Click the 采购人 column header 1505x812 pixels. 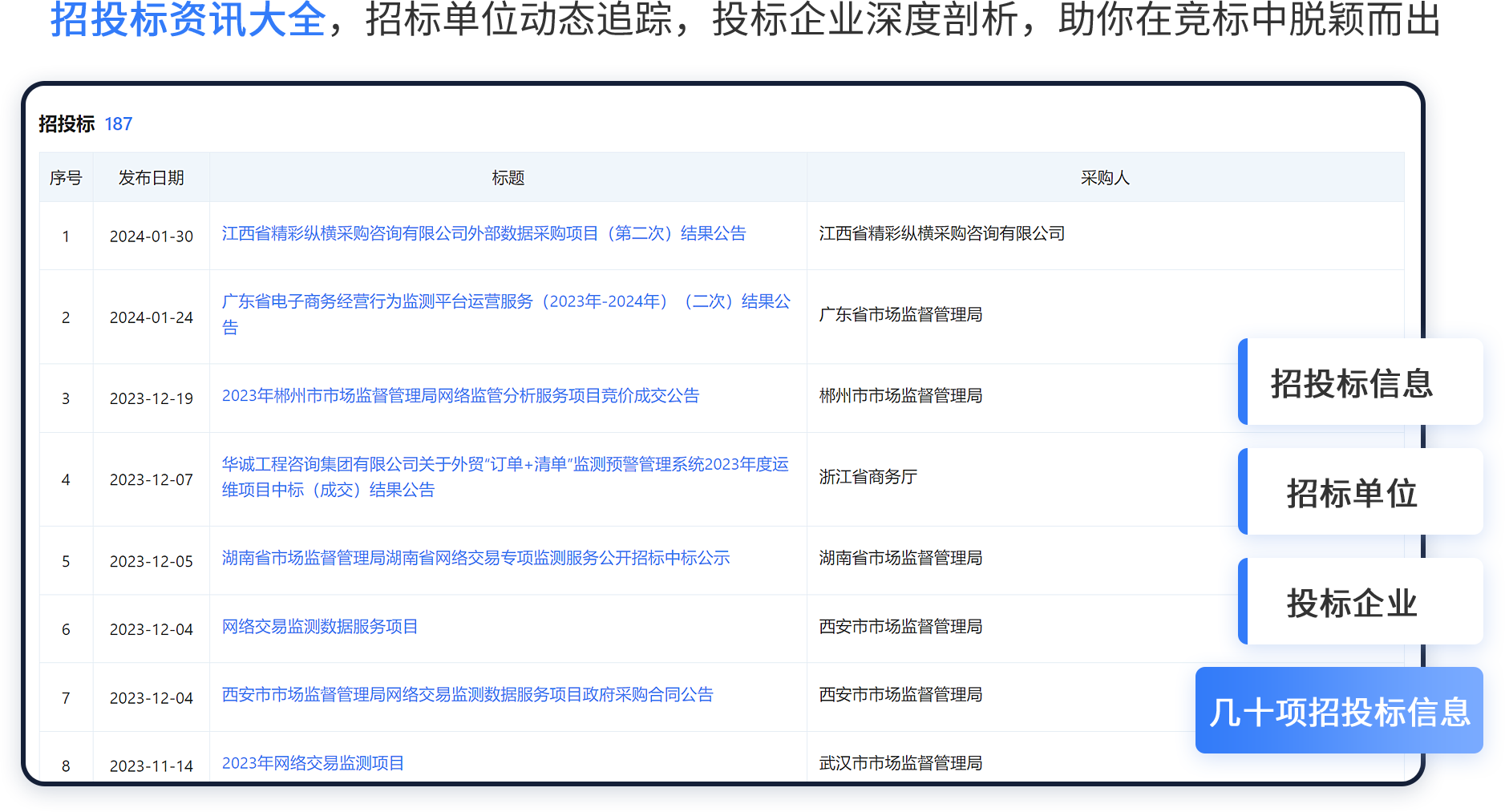click(1104, 178)
